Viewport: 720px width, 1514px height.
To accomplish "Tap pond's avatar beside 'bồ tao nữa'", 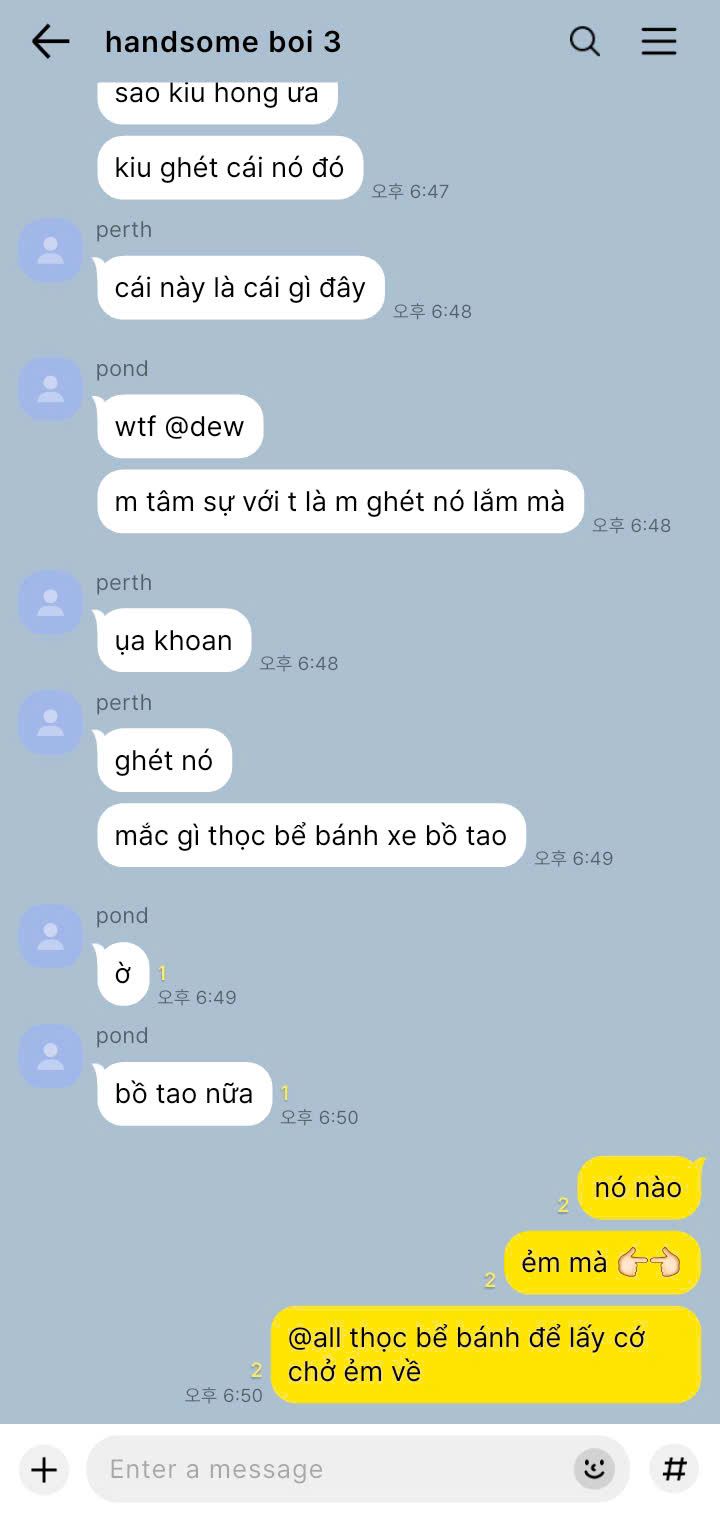I will click(x=50, y=1056).
